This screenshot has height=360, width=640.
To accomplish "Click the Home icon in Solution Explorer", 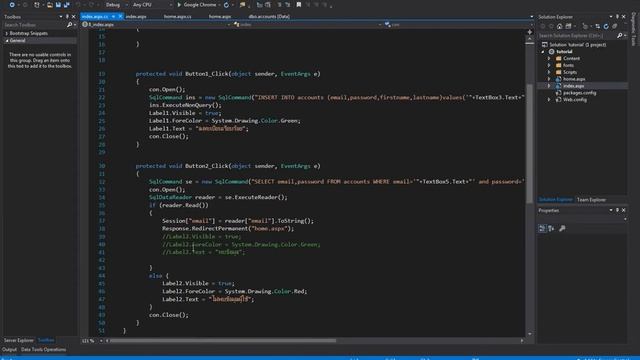I will click(x=560, y=26).
